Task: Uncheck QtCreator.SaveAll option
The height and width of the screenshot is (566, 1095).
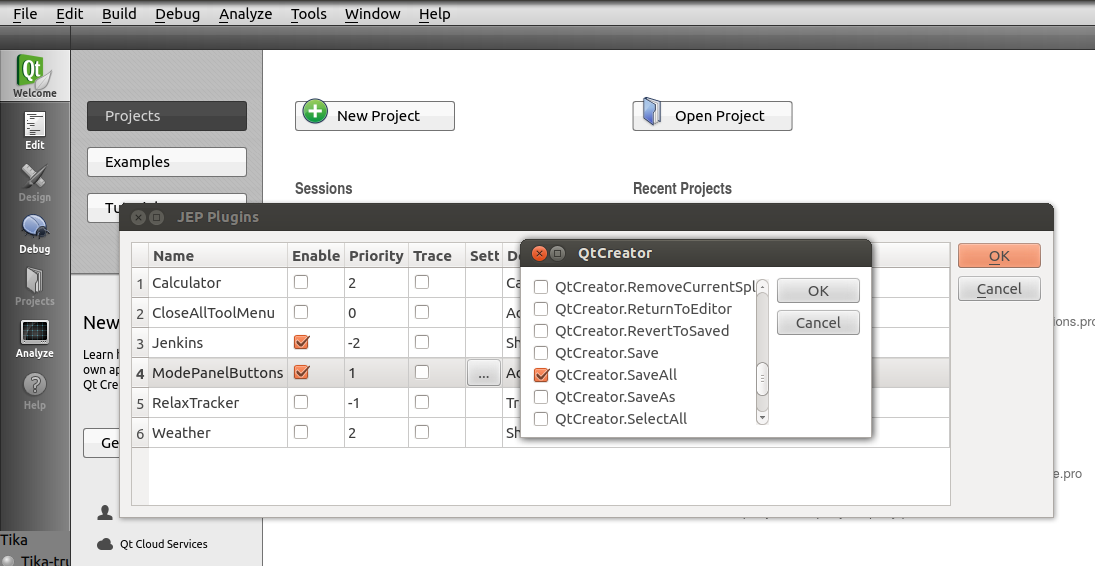Action: [x=541, y=375]
